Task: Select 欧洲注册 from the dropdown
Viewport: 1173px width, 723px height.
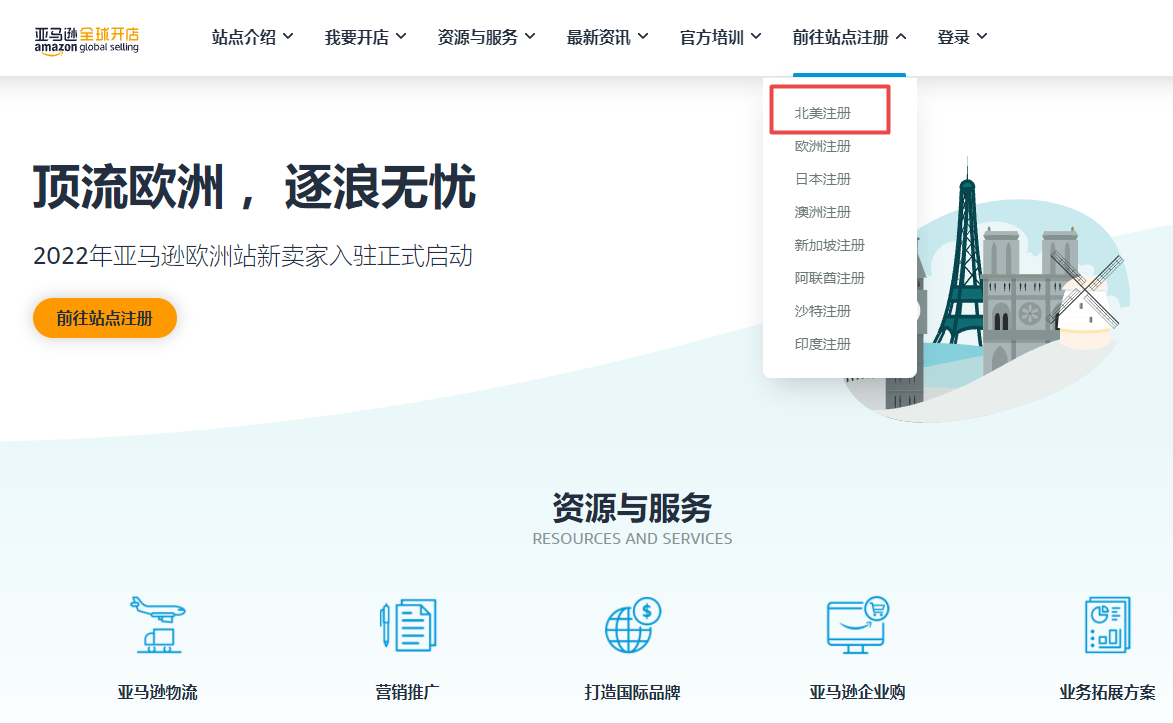Action: [823, 146]
